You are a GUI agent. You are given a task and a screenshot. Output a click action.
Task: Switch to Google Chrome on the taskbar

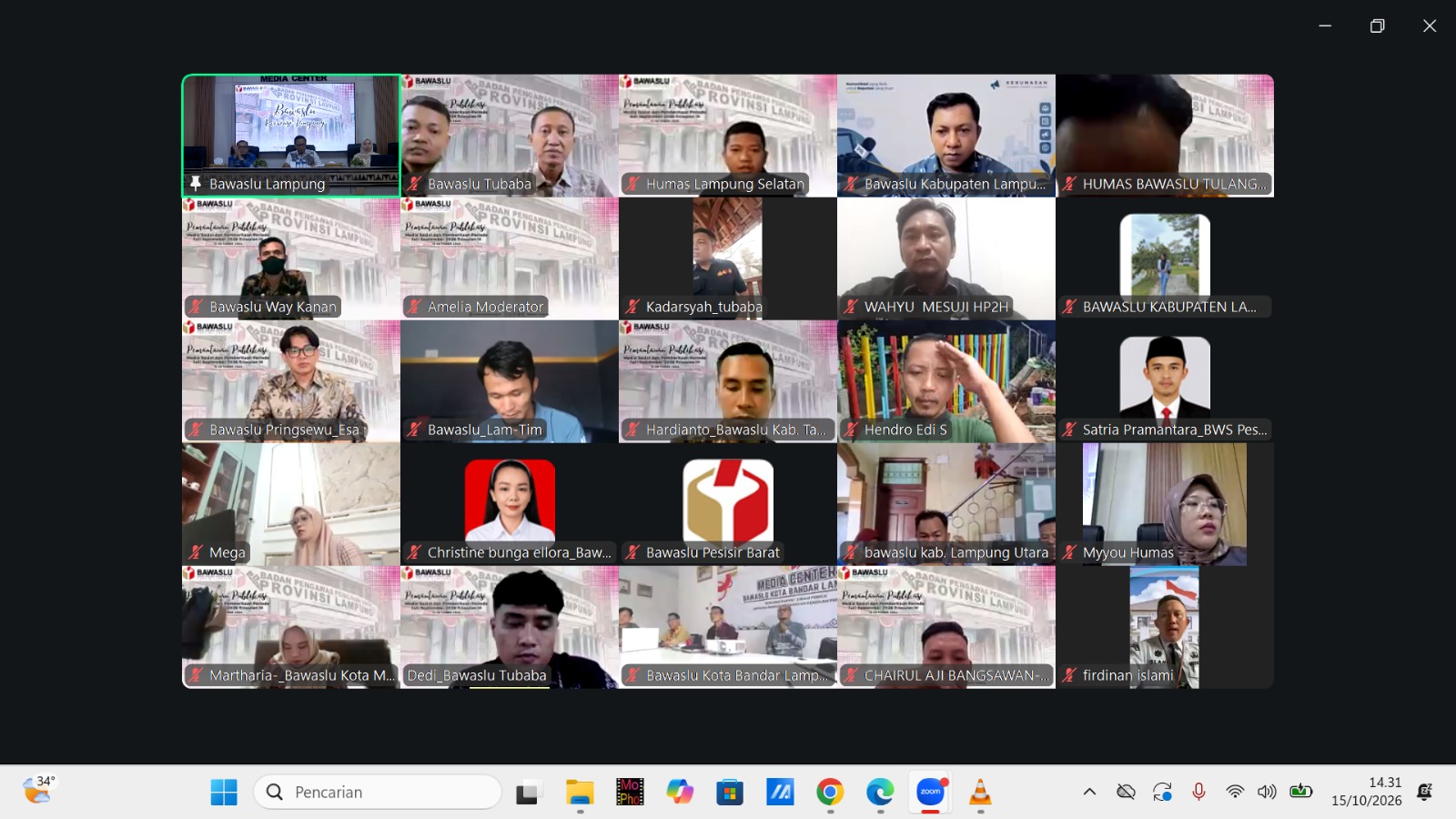coord(830,792)
